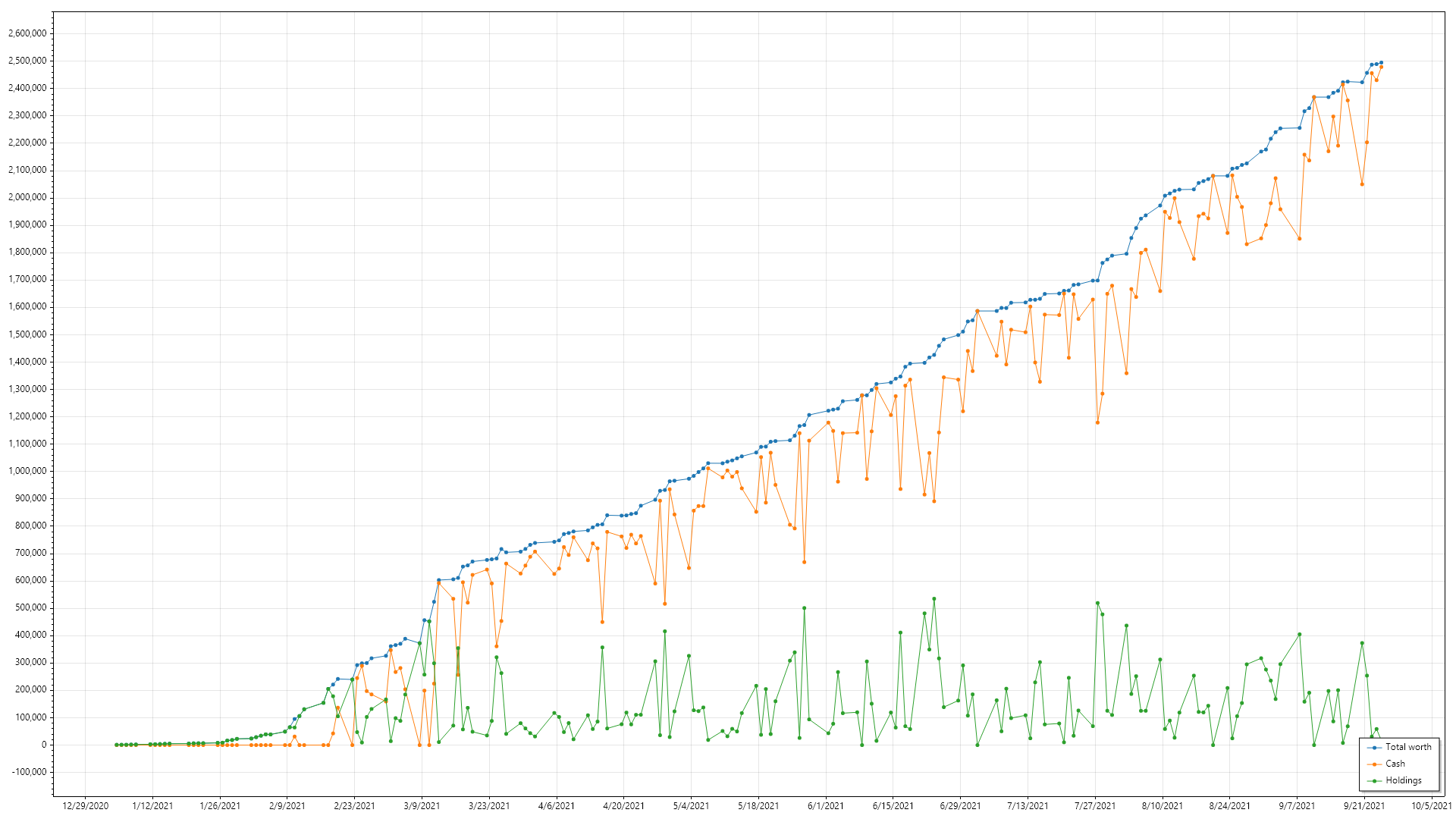The width and height of the screenshot is (1456, 819).
Task: Click the 2,000,000 y-axis label
Action: coord(27,197)
